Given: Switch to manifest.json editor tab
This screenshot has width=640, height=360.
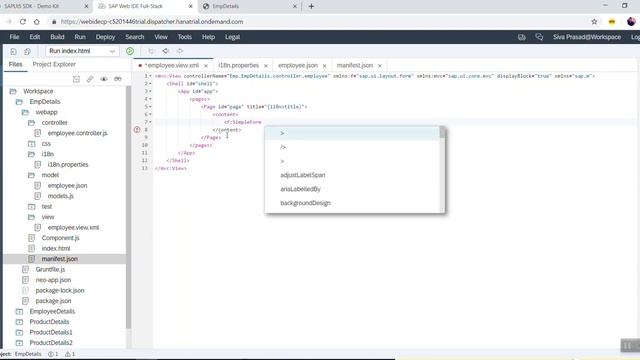Looking at the screenshot, I should [x=355, y=65].
